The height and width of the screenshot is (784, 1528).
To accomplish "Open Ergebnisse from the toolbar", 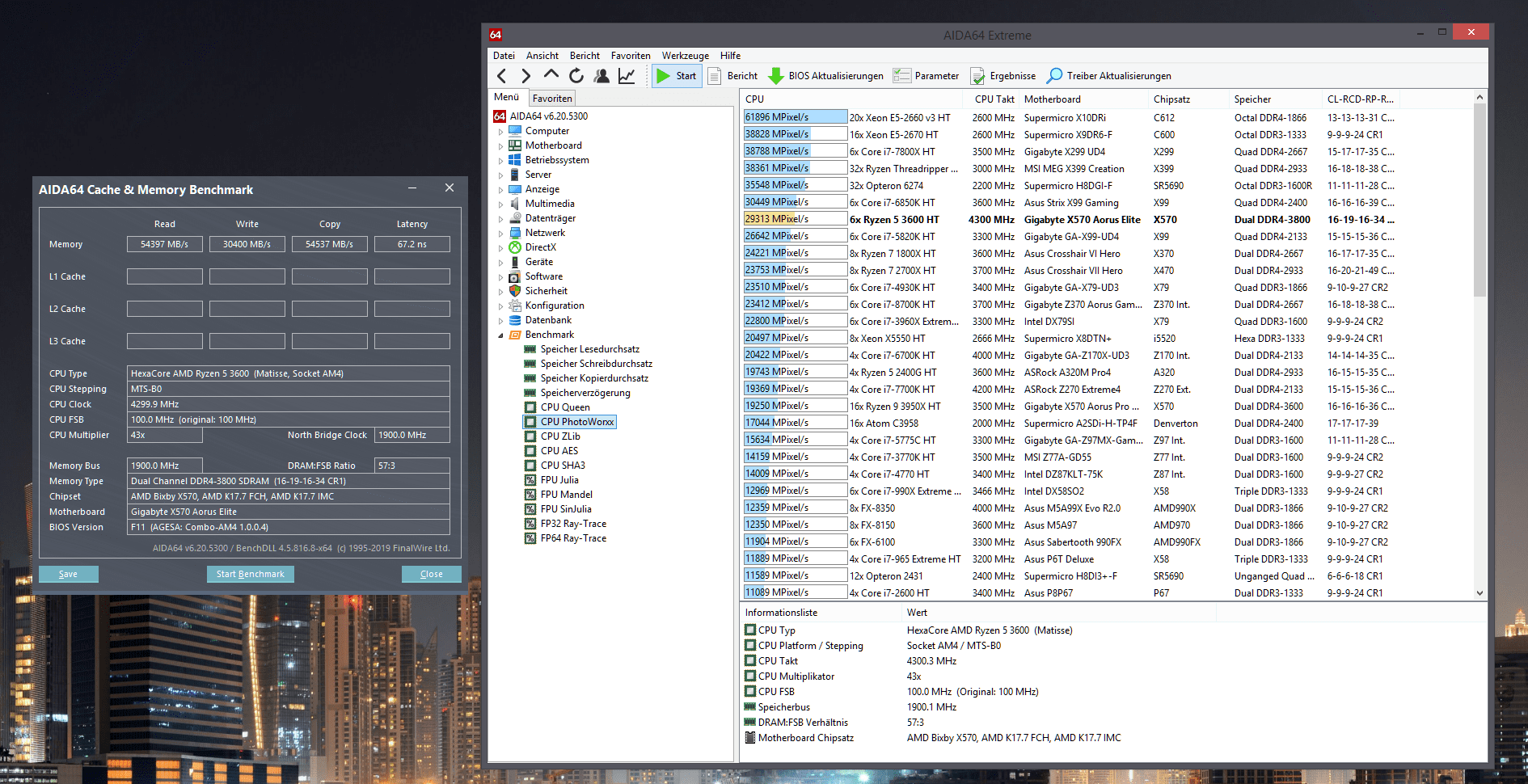I will click(1003, 76).
